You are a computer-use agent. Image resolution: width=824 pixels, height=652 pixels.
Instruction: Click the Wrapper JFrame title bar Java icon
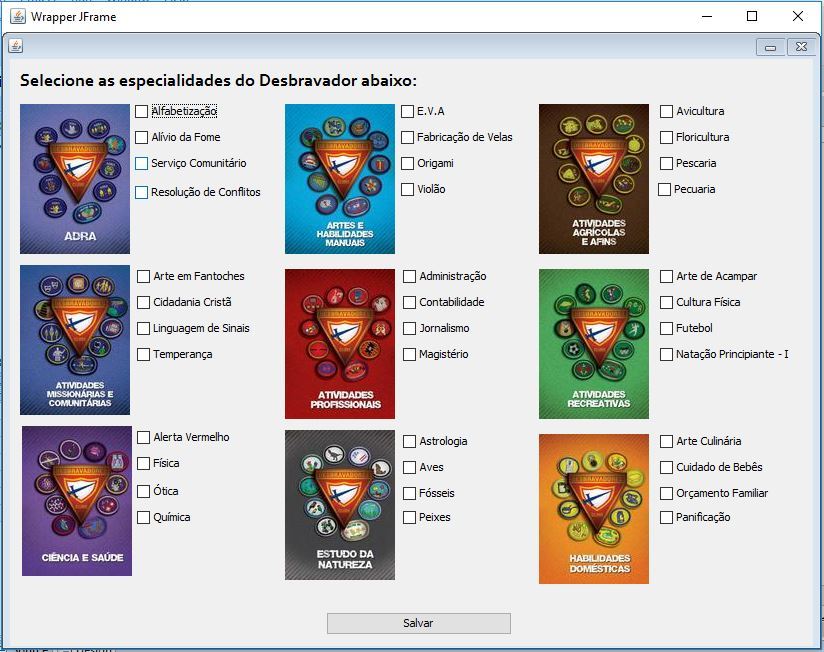18,16
